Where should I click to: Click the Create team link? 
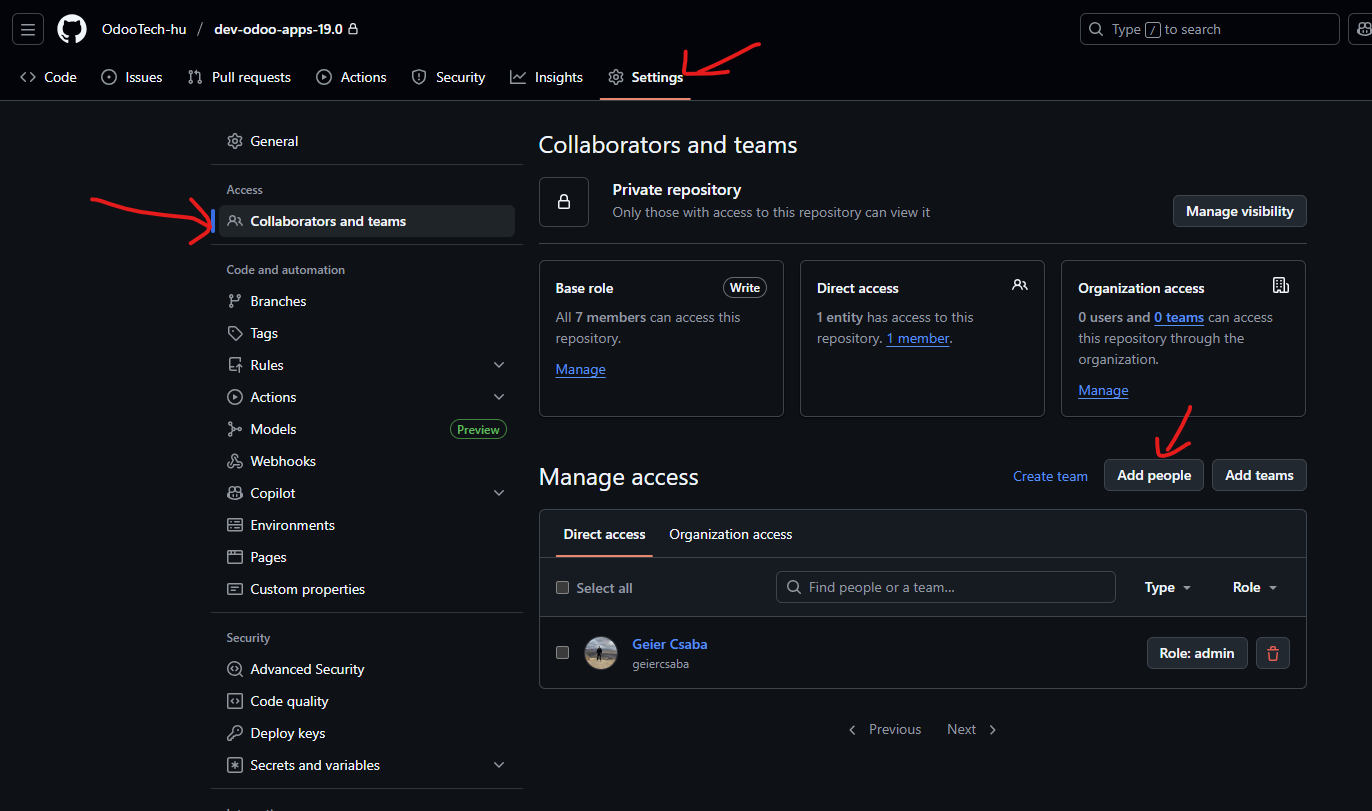pos(1050,476)
